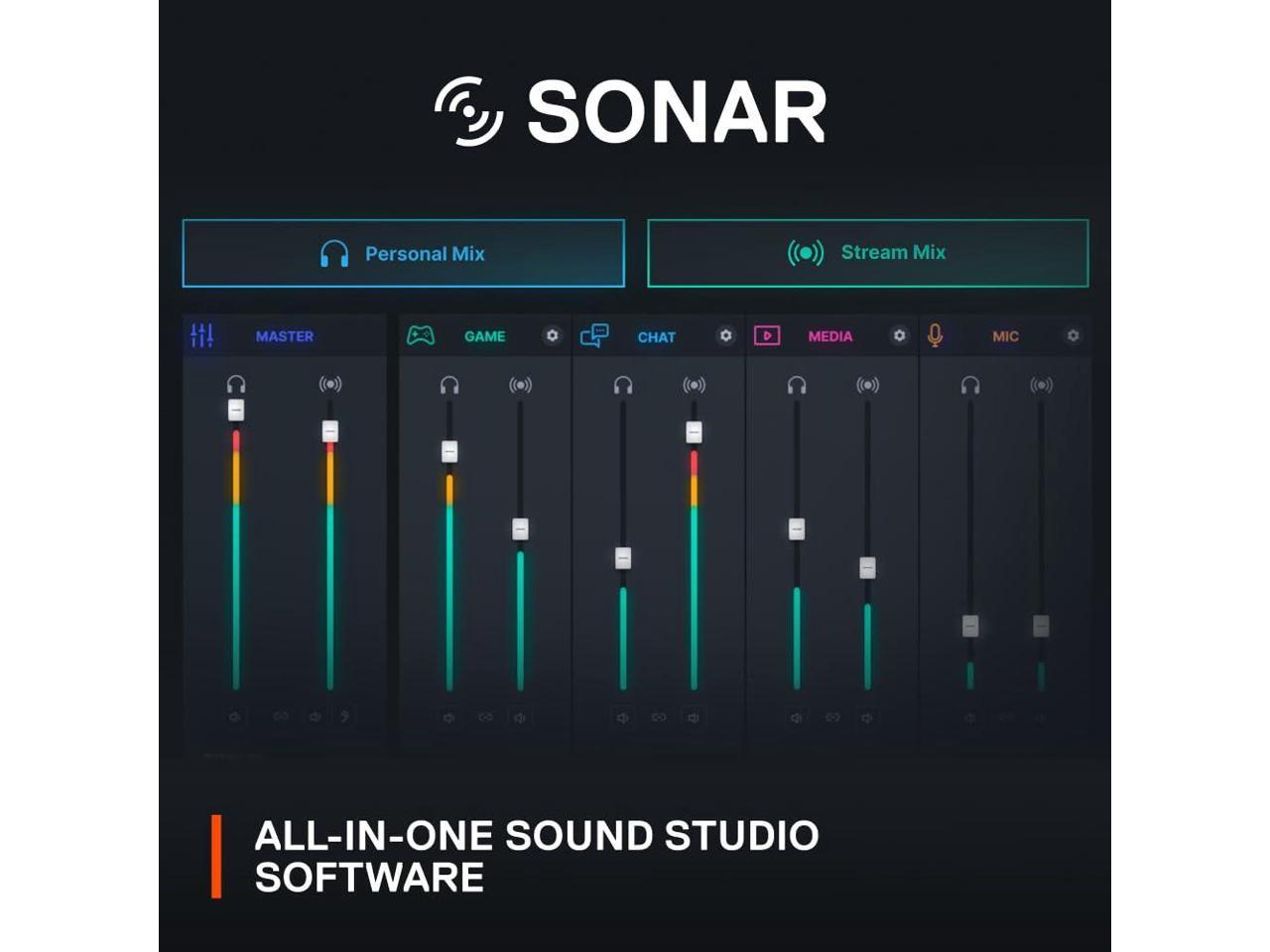Open Game channel settings gear
The width and height of the screenshot is (1270, 952).
[x=553, y=336]
